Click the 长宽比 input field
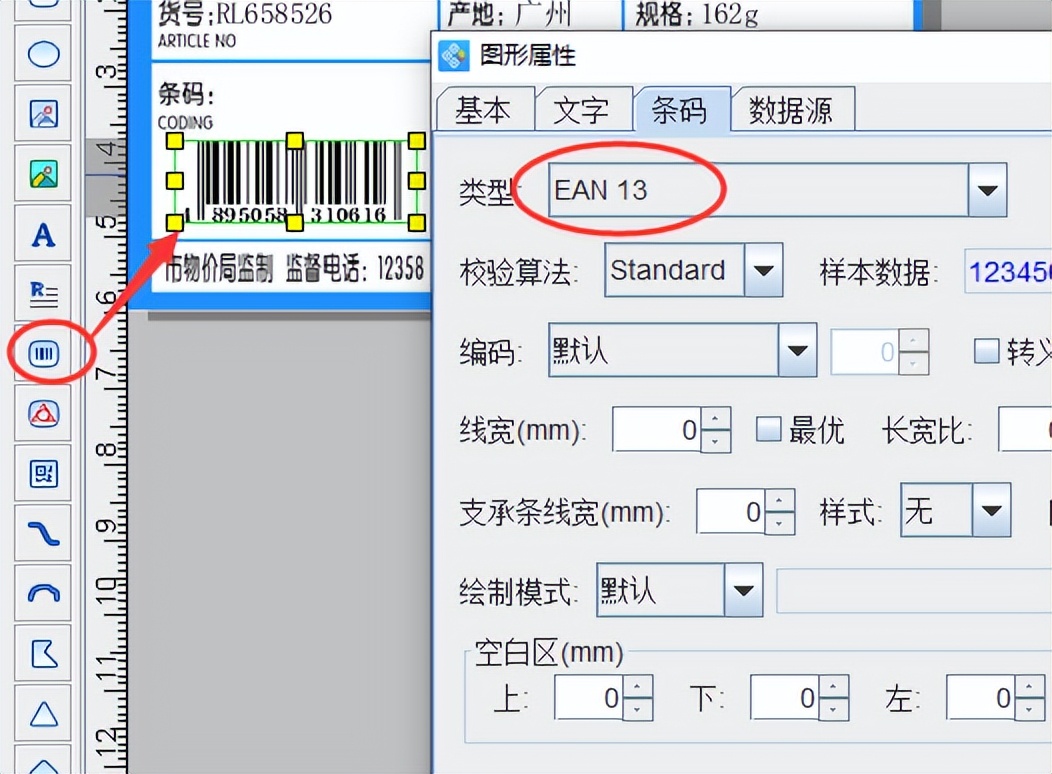The image size is (1052, 774). coord(1025,429)
